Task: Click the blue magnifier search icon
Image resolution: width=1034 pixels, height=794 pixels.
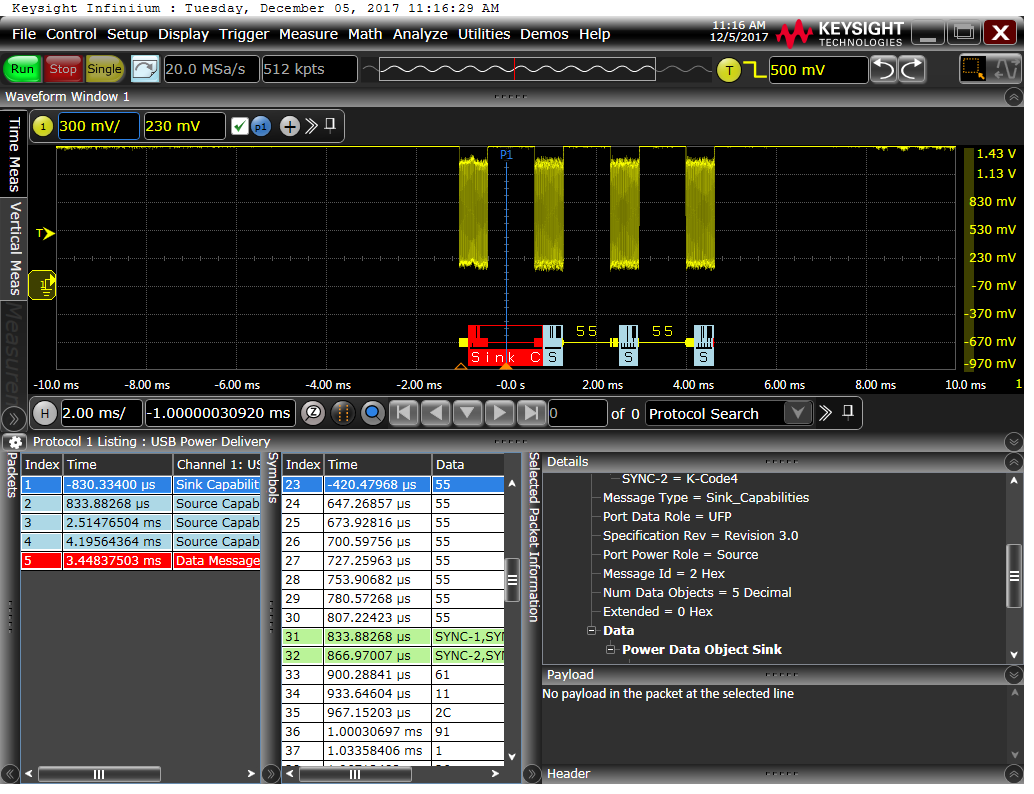Action: [373, 414]
